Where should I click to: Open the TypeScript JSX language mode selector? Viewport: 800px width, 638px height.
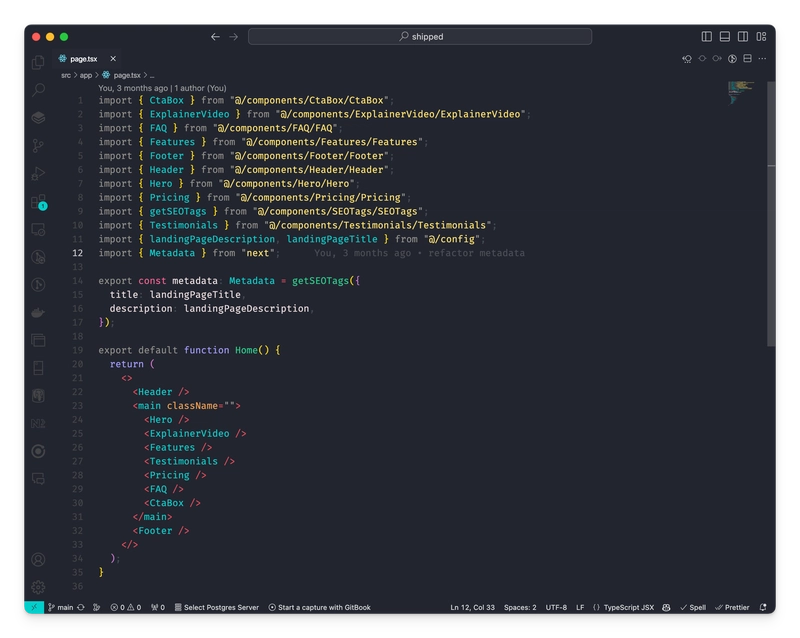(x=629, y=607)
